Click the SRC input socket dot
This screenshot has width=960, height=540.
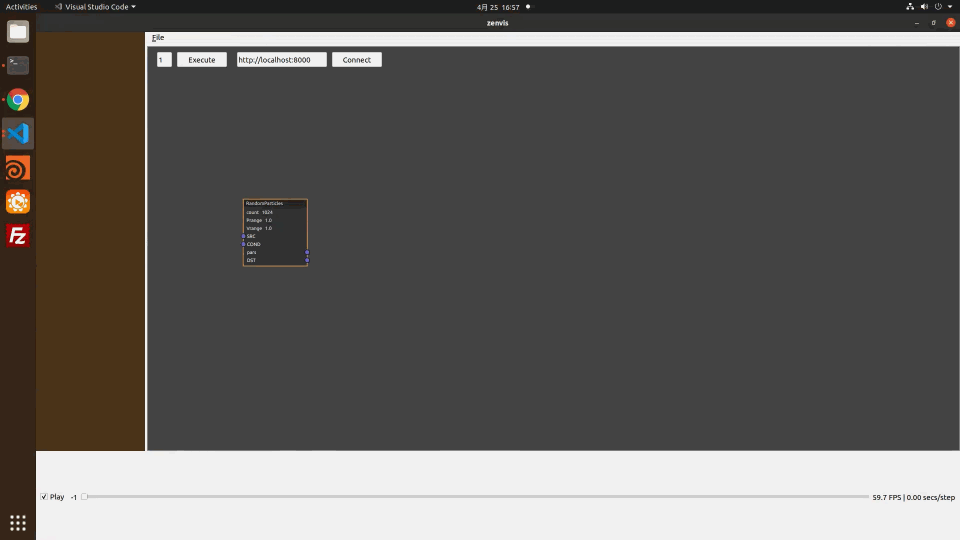click(x=244, y=236)
